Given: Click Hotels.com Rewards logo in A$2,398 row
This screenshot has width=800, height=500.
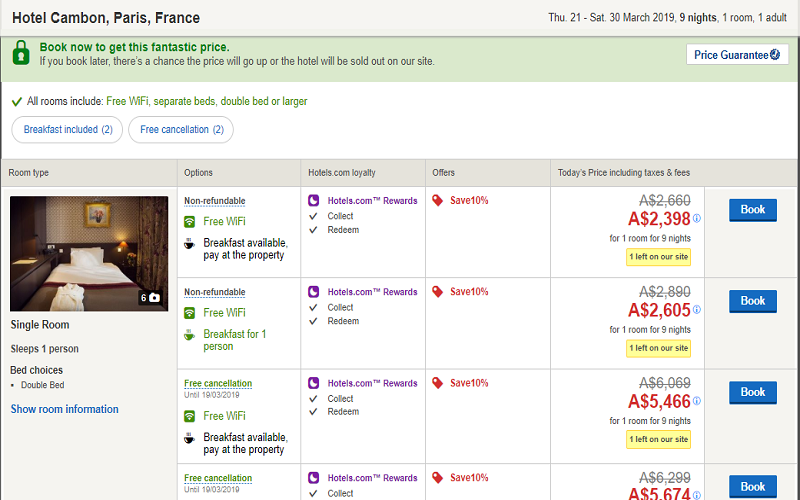Looking at the screenshot, I should tap(313, 201).
